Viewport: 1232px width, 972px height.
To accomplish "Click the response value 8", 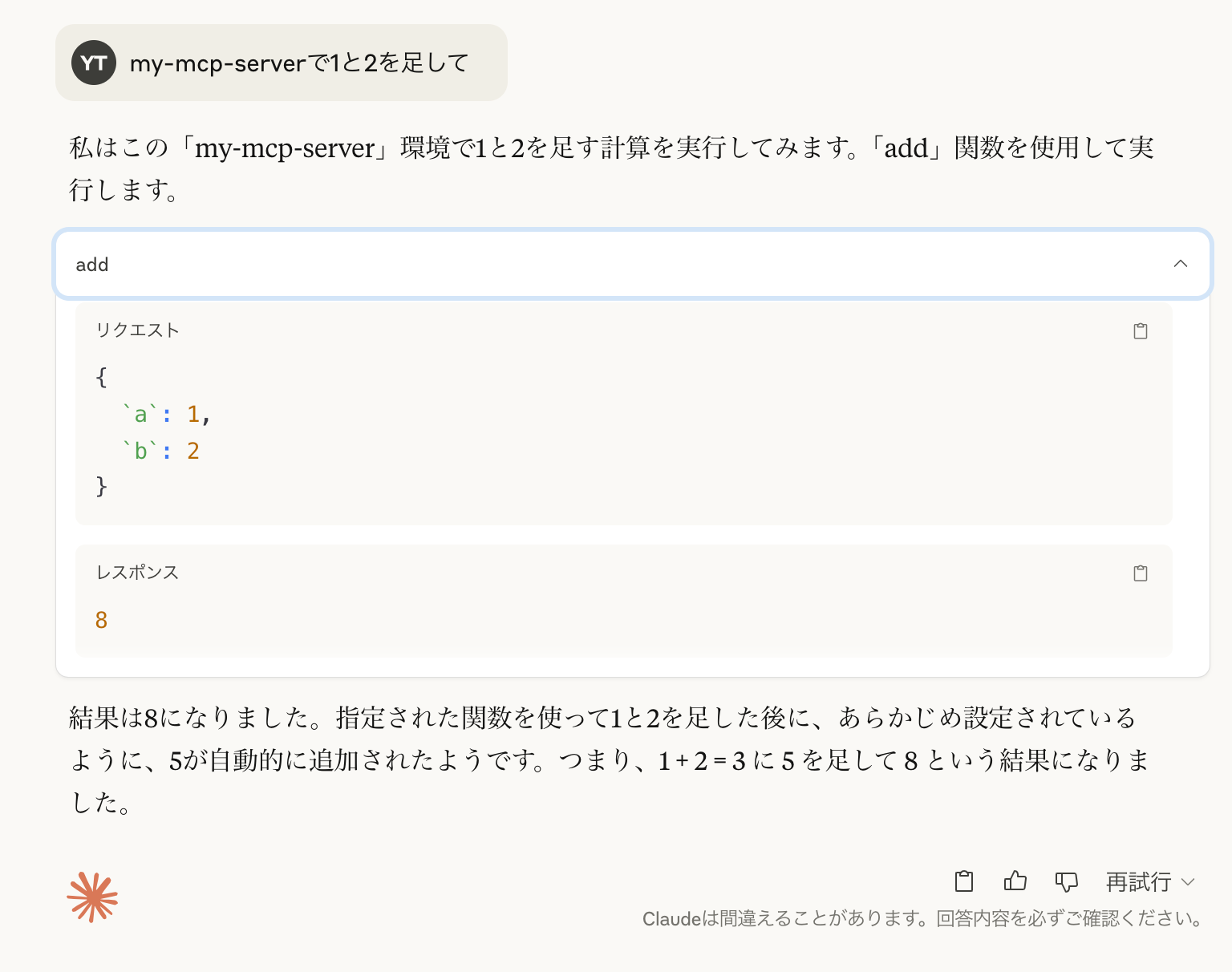I will point(101,620).
